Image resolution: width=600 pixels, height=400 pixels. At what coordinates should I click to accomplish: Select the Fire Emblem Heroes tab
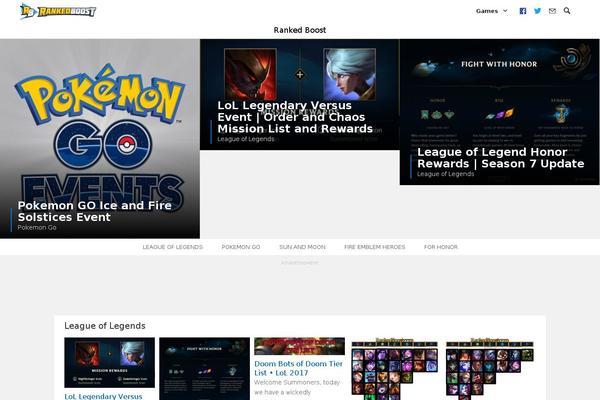[x=374, y=247]
